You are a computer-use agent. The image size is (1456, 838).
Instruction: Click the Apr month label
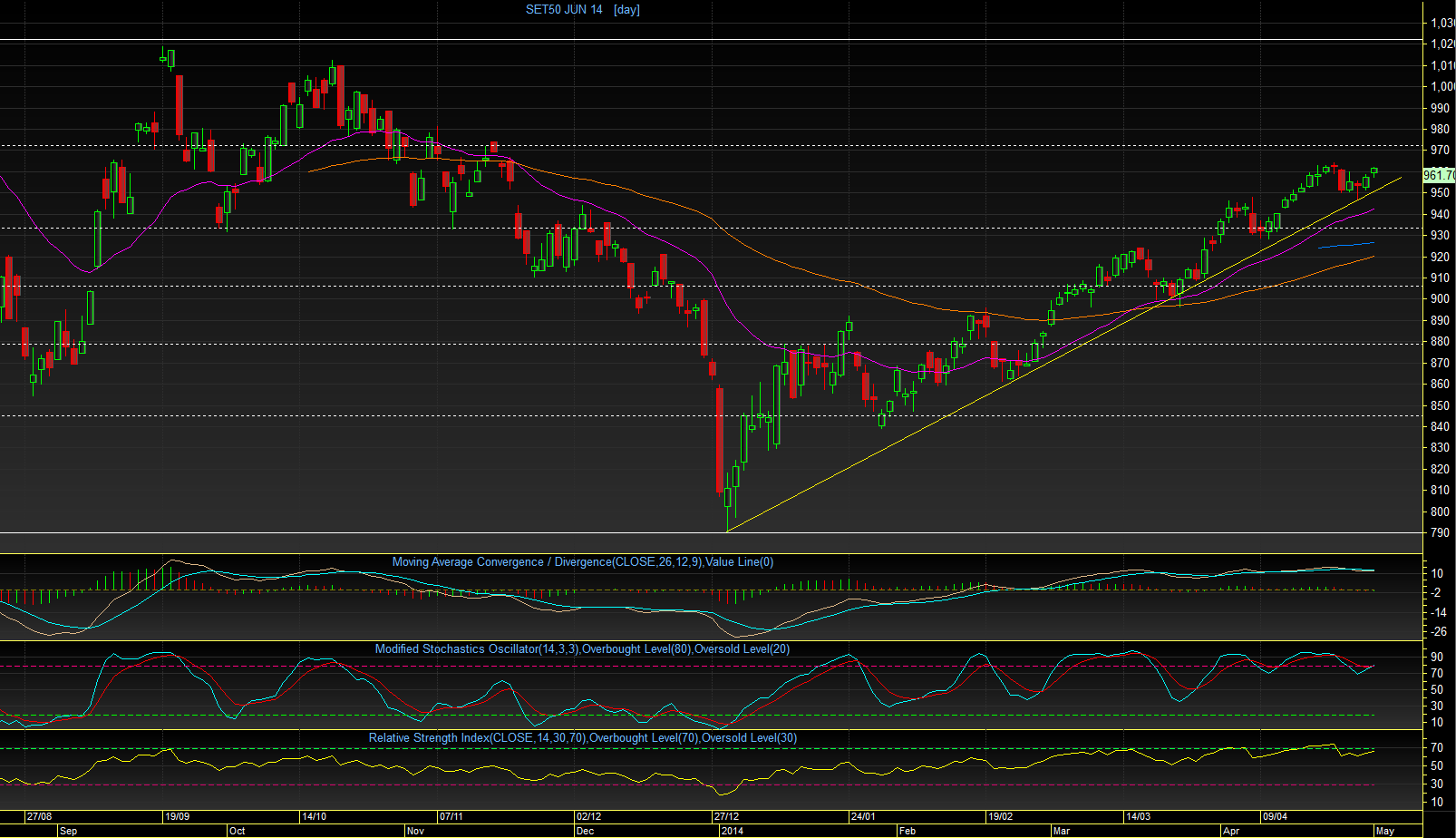click(x=1231, y=831)
